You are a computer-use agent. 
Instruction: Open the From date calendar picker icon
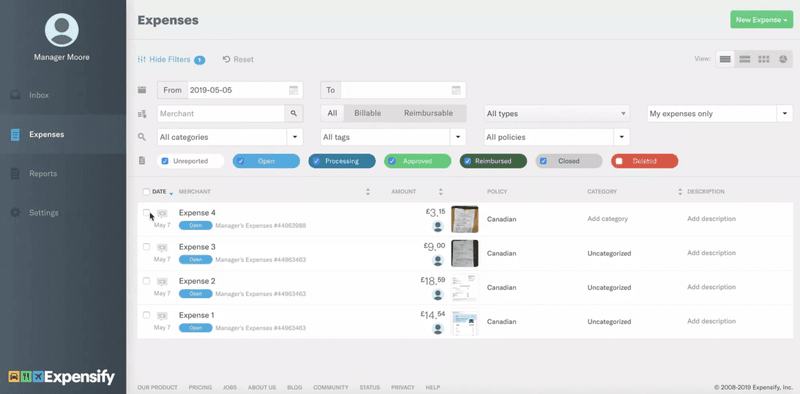(293, 90)
